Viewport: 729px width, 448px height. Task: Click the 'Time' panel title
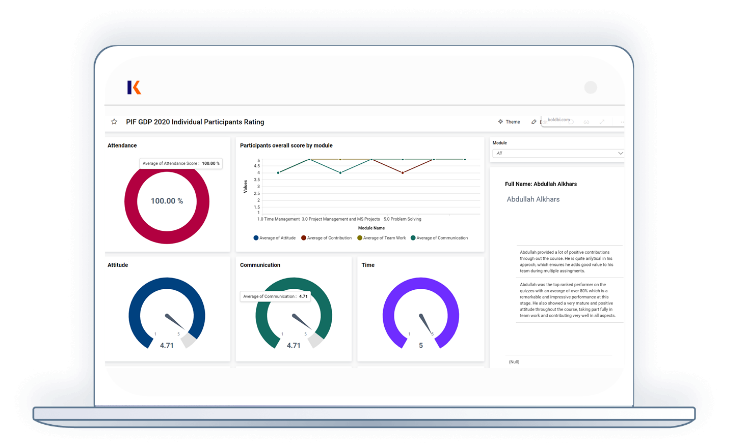[368, 265]
